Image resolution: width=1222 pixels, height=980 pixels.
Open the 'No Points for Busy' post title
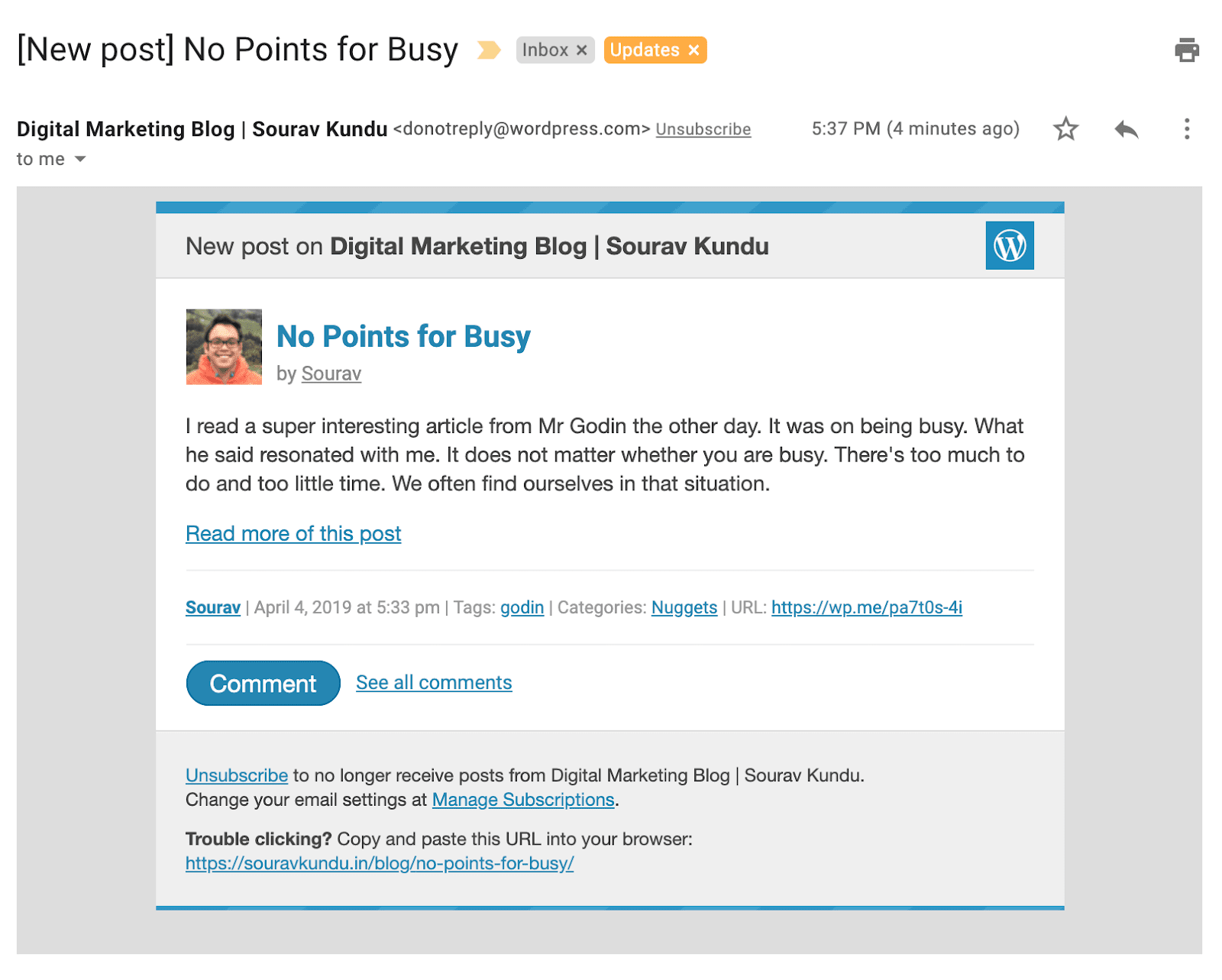(x=403, y=337)
